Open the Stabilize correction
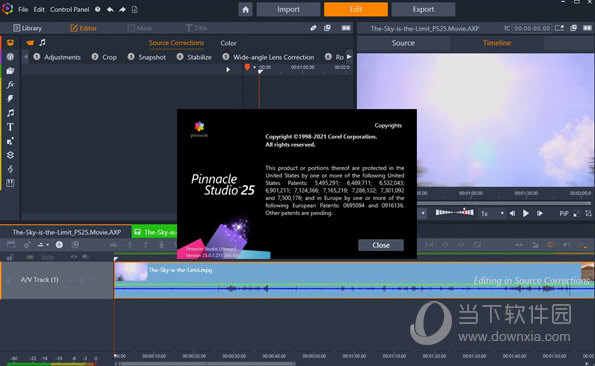This screenshot has height=366, width=595. click(x=194, y=57)
